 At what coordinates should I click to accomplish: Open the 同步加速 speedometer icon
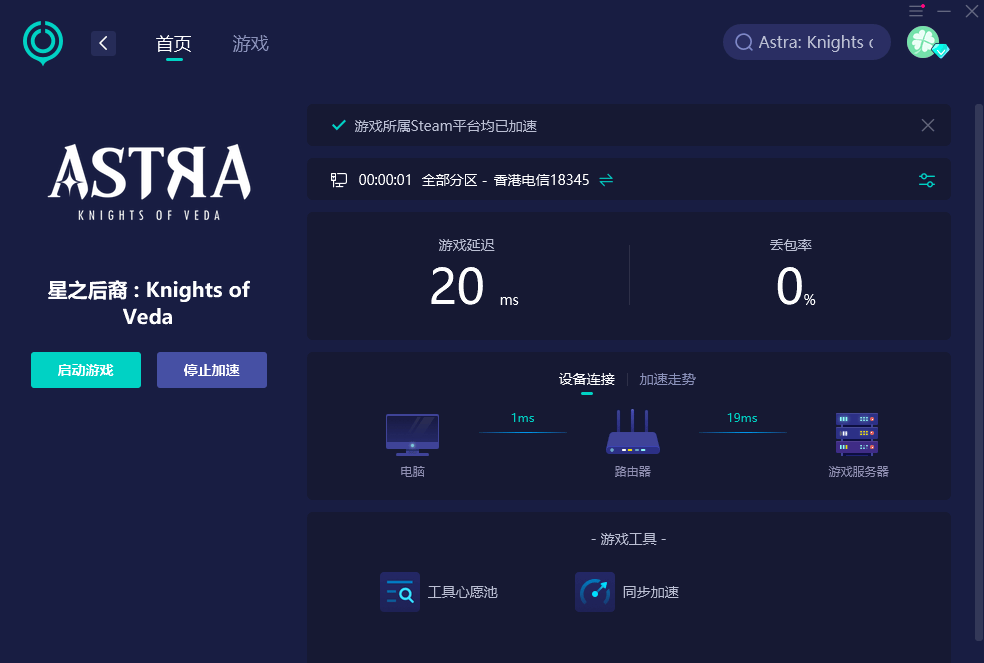tap(595, 591)
